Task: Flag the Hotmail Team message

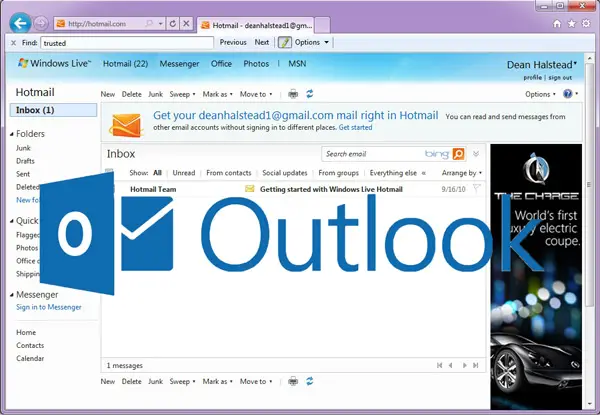Action: pos(476,188)
